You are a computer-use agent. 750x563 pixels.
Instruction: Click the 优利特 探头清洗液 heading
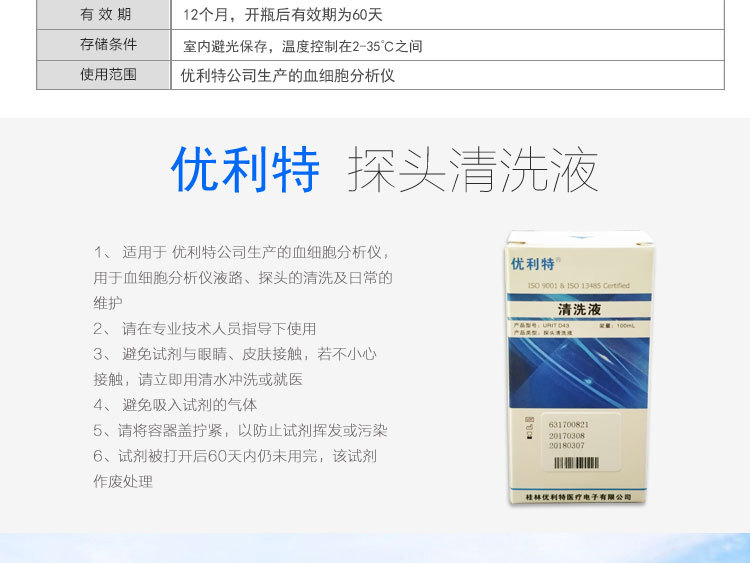[385, 170]
